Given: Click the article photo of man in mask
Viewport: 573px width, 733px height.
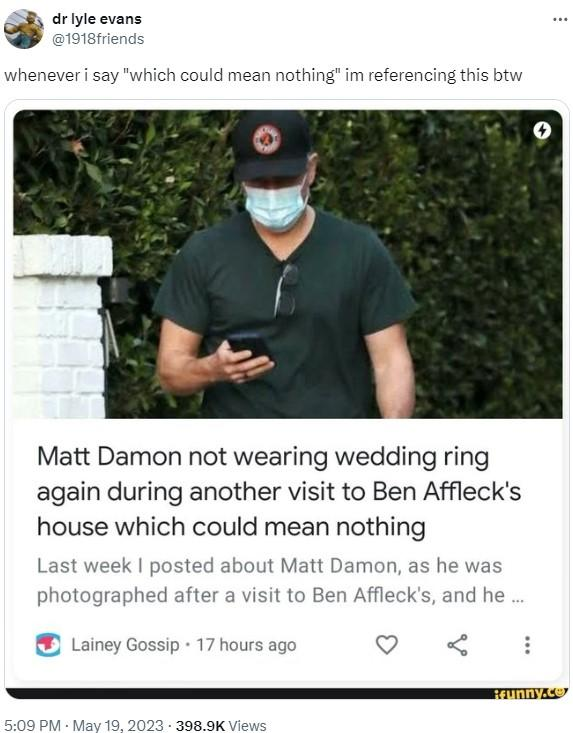Looking at the screenshot, I should click(288, 264).
